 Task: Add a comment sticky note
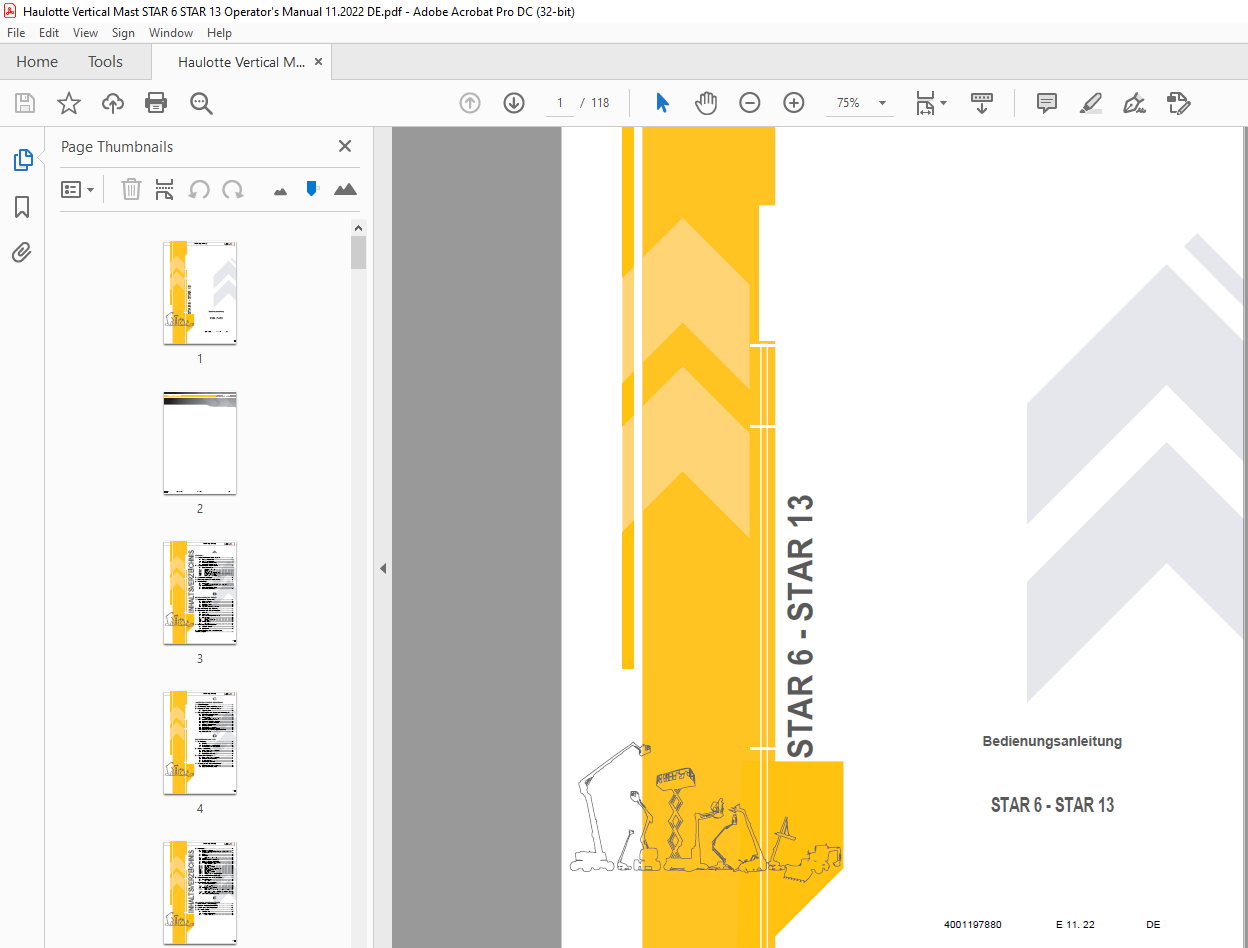[1047, 103]
